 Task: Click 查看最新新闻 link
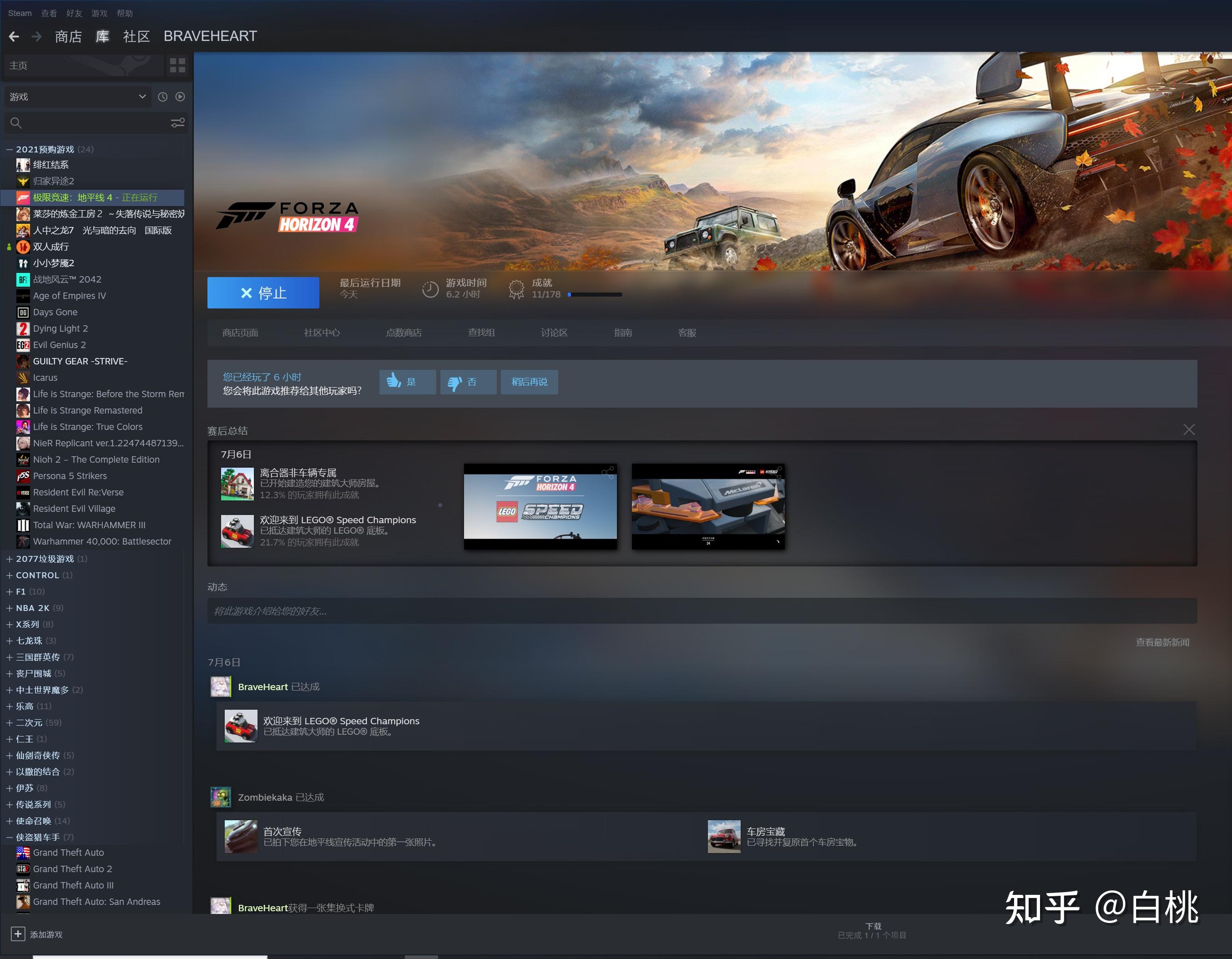pos(1162,642)
